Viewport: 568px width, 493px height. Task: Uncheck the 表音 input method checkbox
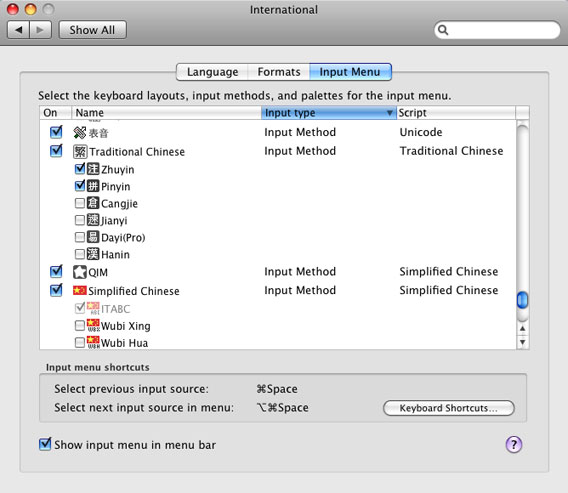(56, 132)
